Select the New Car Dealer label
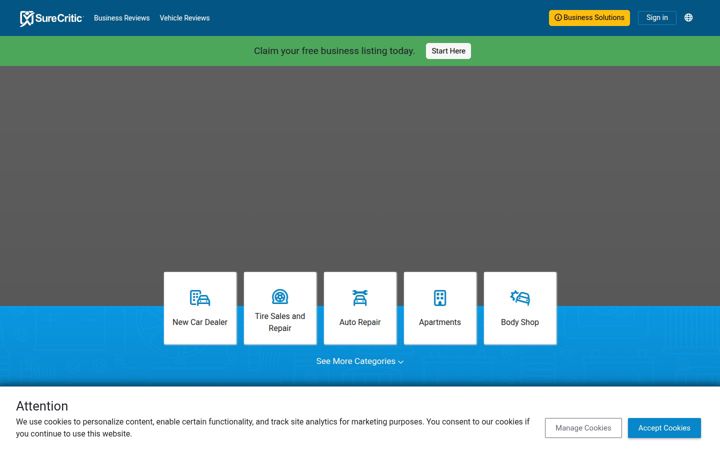 [x=200, y=322]
